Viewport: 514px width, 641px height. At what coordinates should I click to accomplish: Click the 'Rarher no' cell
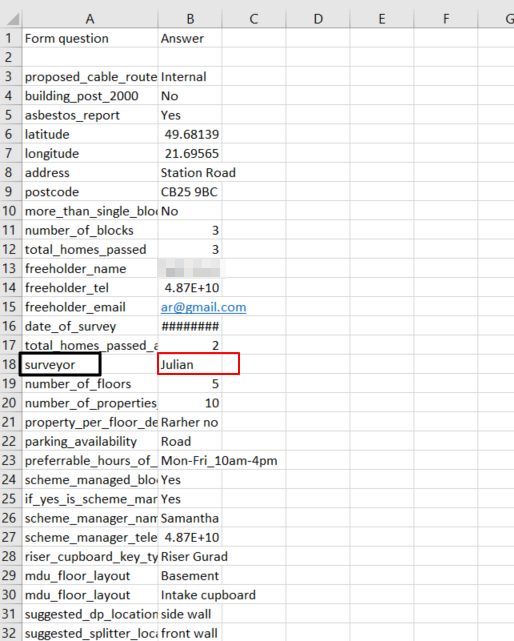pyautogui.click(x=190, y=422)
